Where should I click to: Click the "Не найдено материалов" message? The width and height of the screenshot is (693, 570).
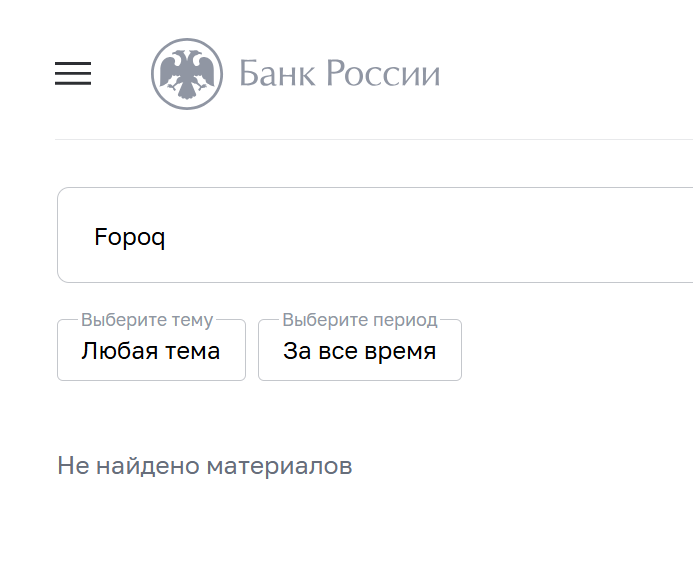pos(204,466)
